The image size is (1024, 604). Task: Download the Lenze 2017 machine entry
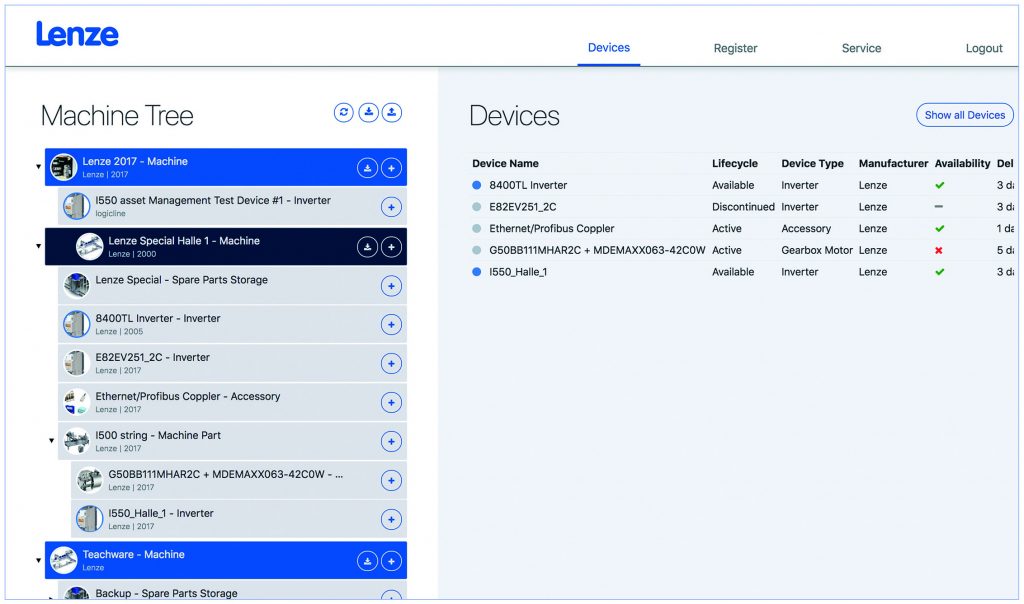coord(368,168)
